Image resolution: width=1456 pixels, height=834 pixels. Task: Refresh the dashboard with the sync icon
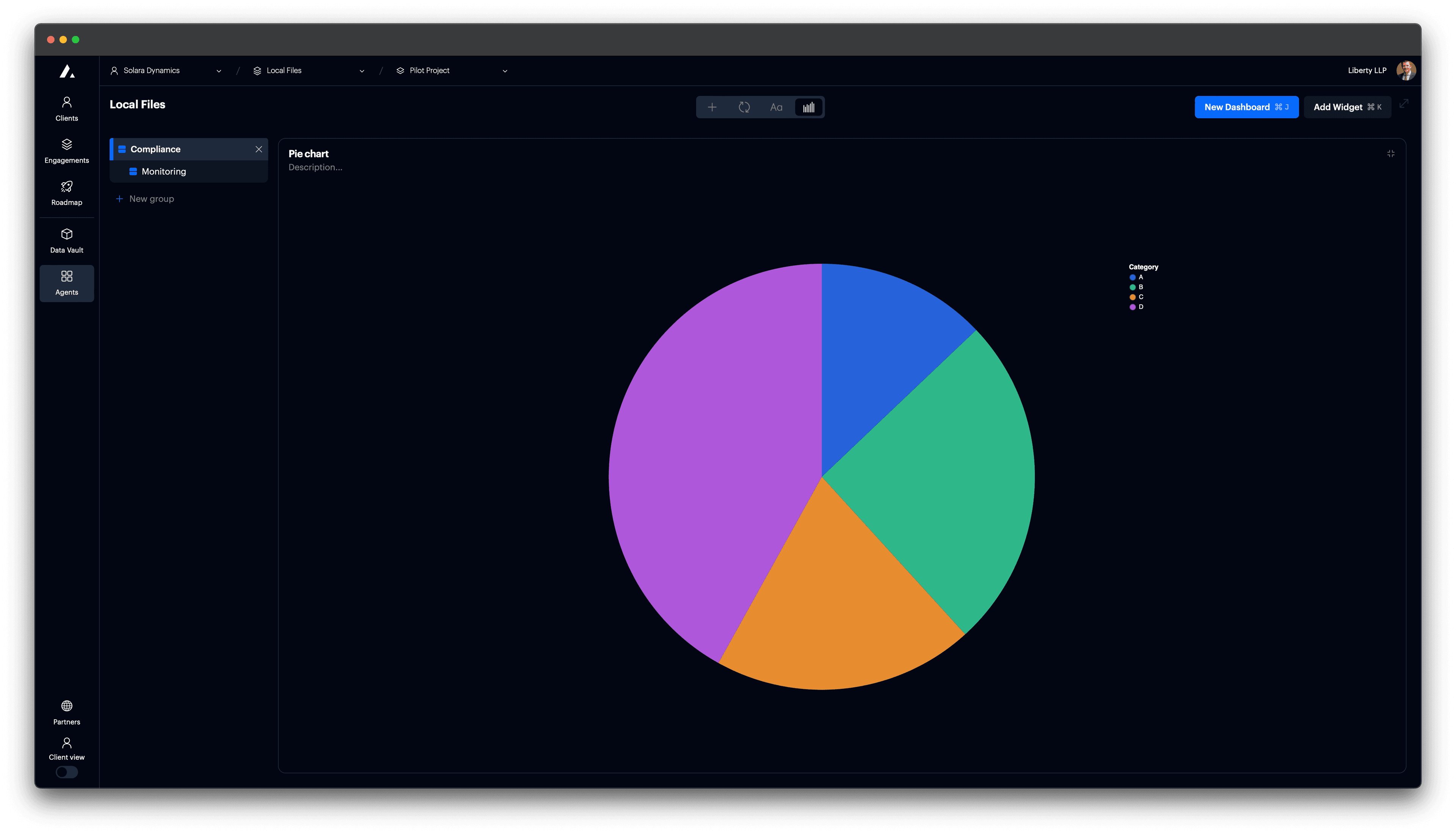pos(744,107)
